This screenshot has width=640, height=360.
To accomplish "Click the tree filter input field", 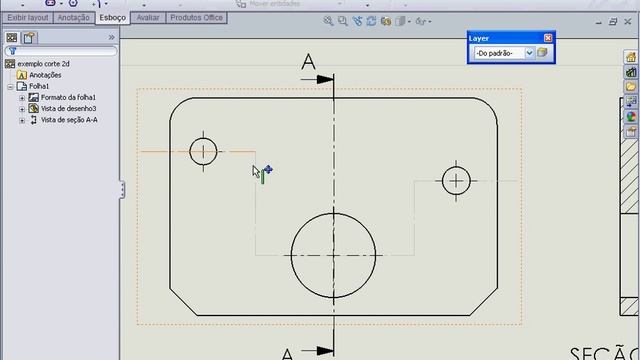I will (61, 51).
